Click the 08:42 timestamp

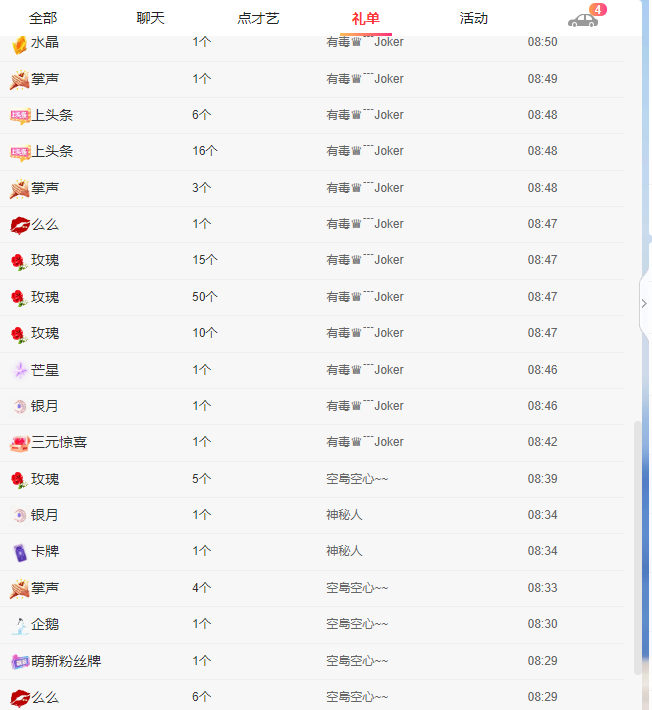tap(542, 442)
